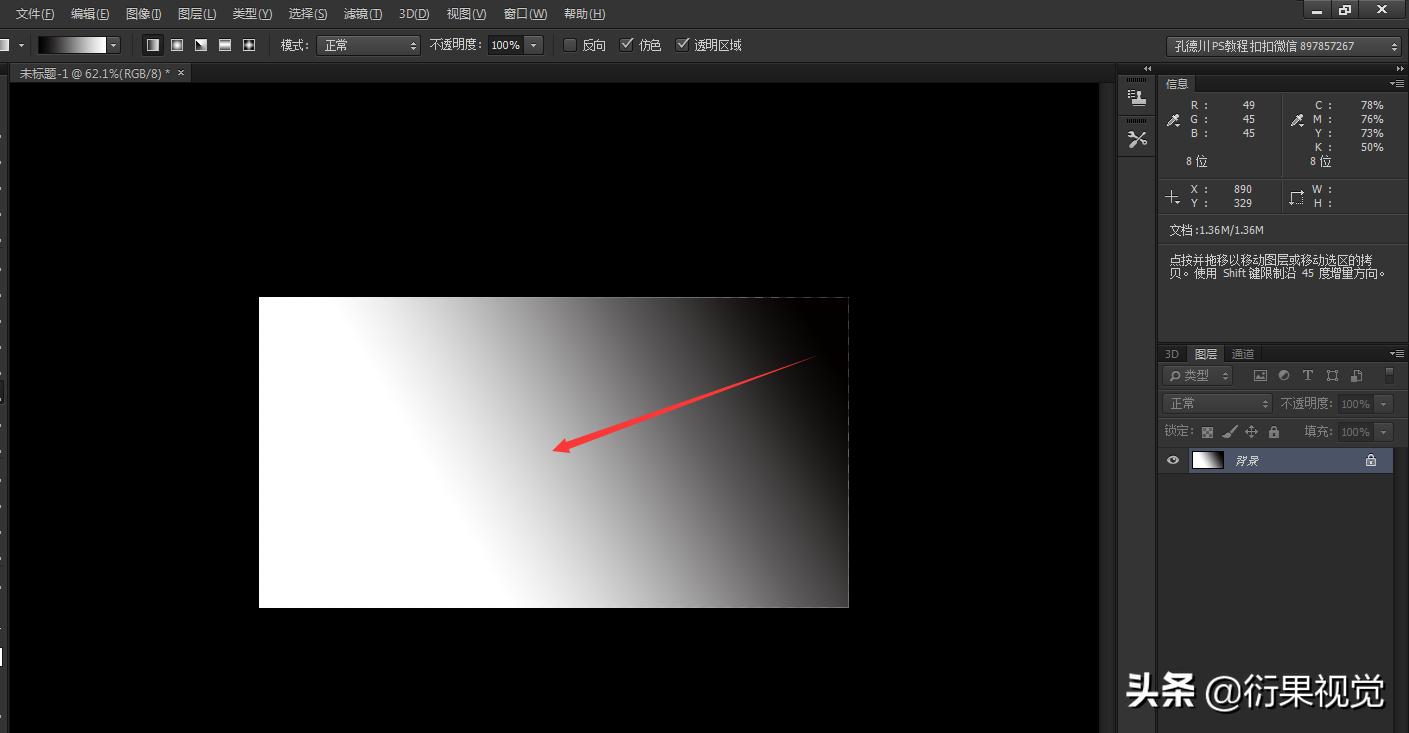Switch to the 通道 (Channels) tab

(1242, 353)
